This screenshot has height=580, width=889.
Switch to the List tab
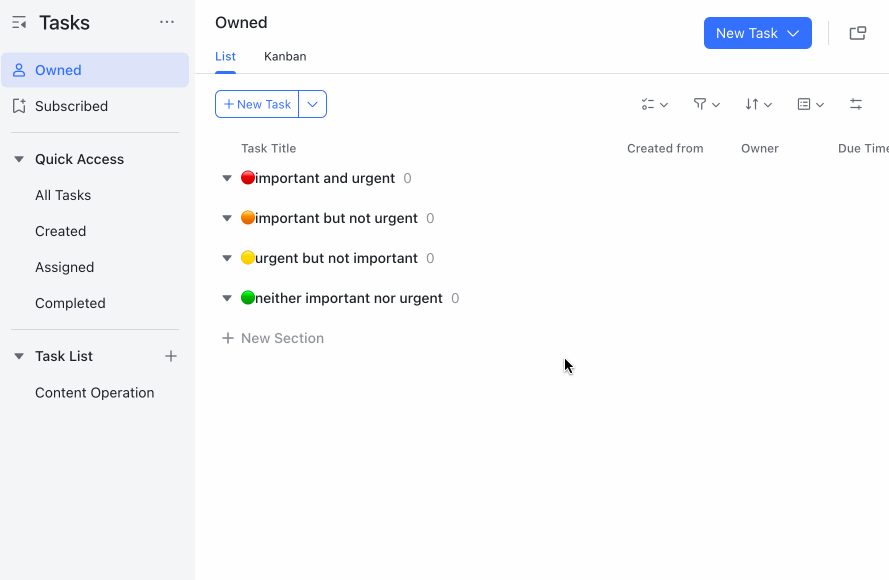pos(224,56)
